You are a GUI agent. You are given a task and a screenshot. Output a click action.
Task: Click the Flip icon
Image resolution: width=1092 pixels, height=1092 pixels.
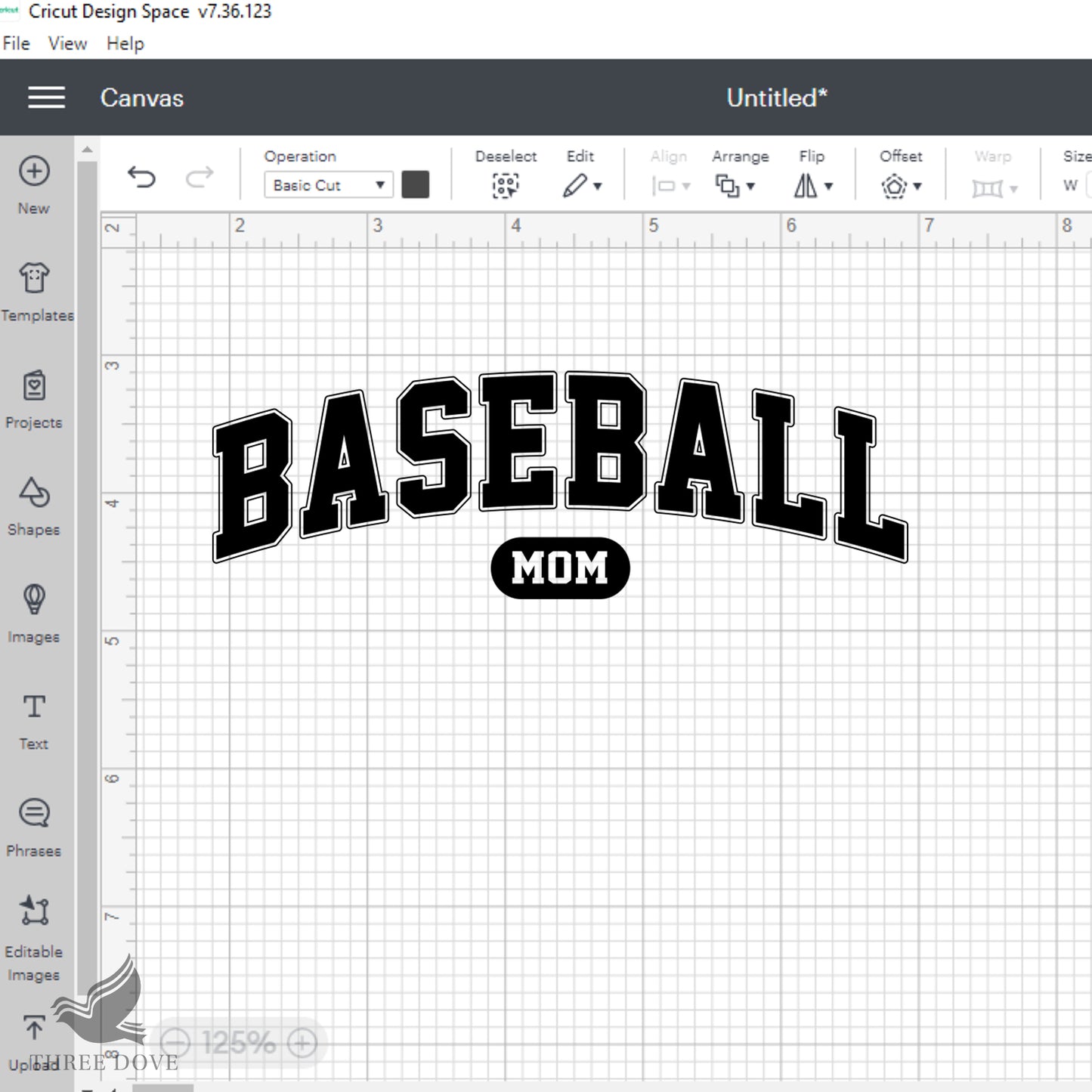(x=806, y=185)
